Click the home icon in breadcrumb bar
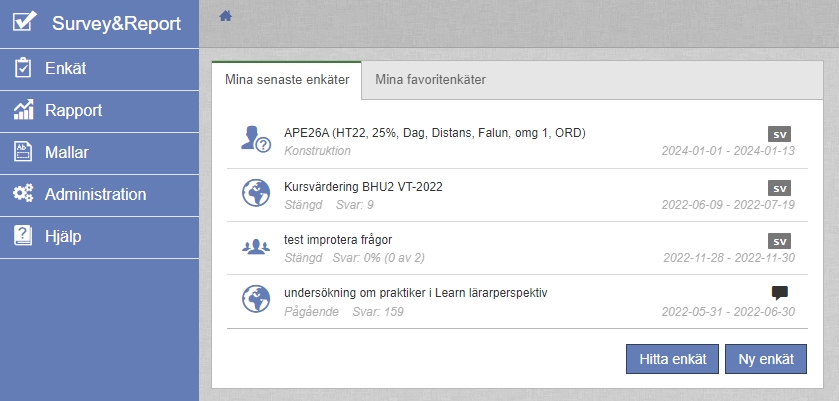This screenshot has width=839, height=401. point(226,15)
